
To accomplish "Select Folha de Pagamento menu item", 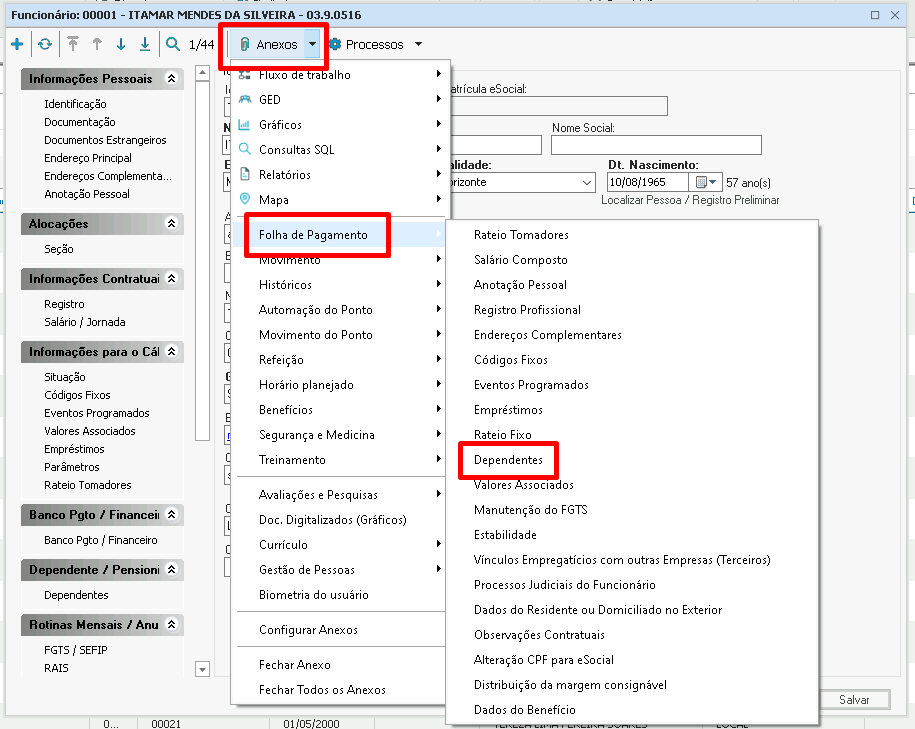I will [340, 235].
